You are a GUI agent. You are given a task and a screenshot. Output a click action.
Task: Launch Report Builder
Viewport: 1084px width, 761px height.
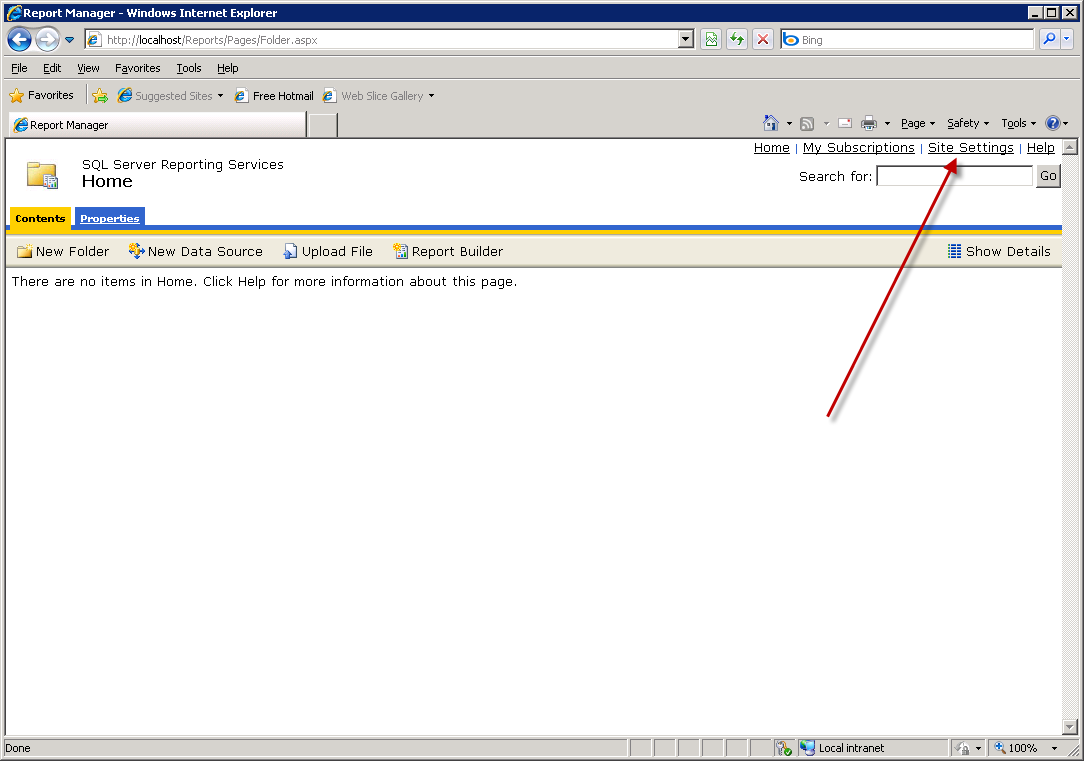(x=448, y=252)
